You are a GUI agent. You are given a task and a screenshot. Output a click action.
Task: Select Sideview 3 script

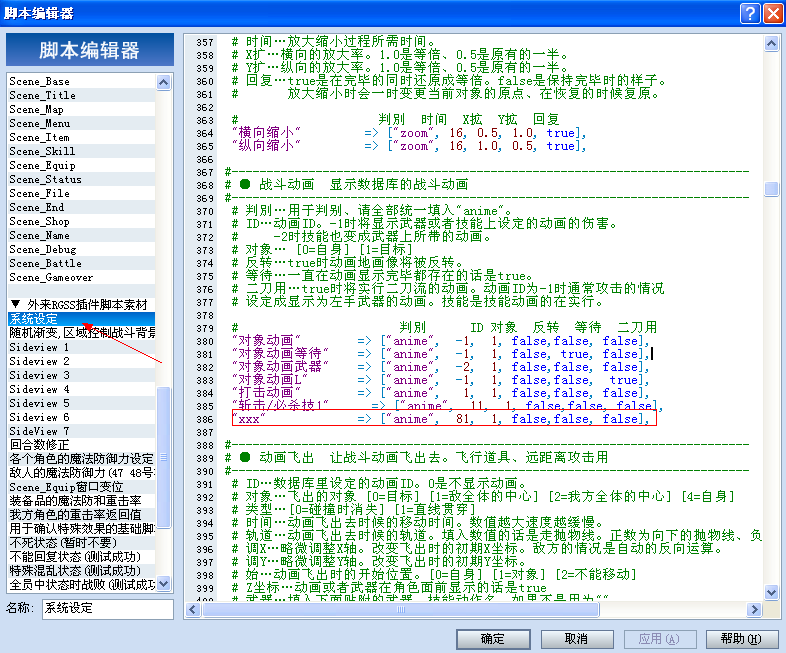(x=82, y=375)
